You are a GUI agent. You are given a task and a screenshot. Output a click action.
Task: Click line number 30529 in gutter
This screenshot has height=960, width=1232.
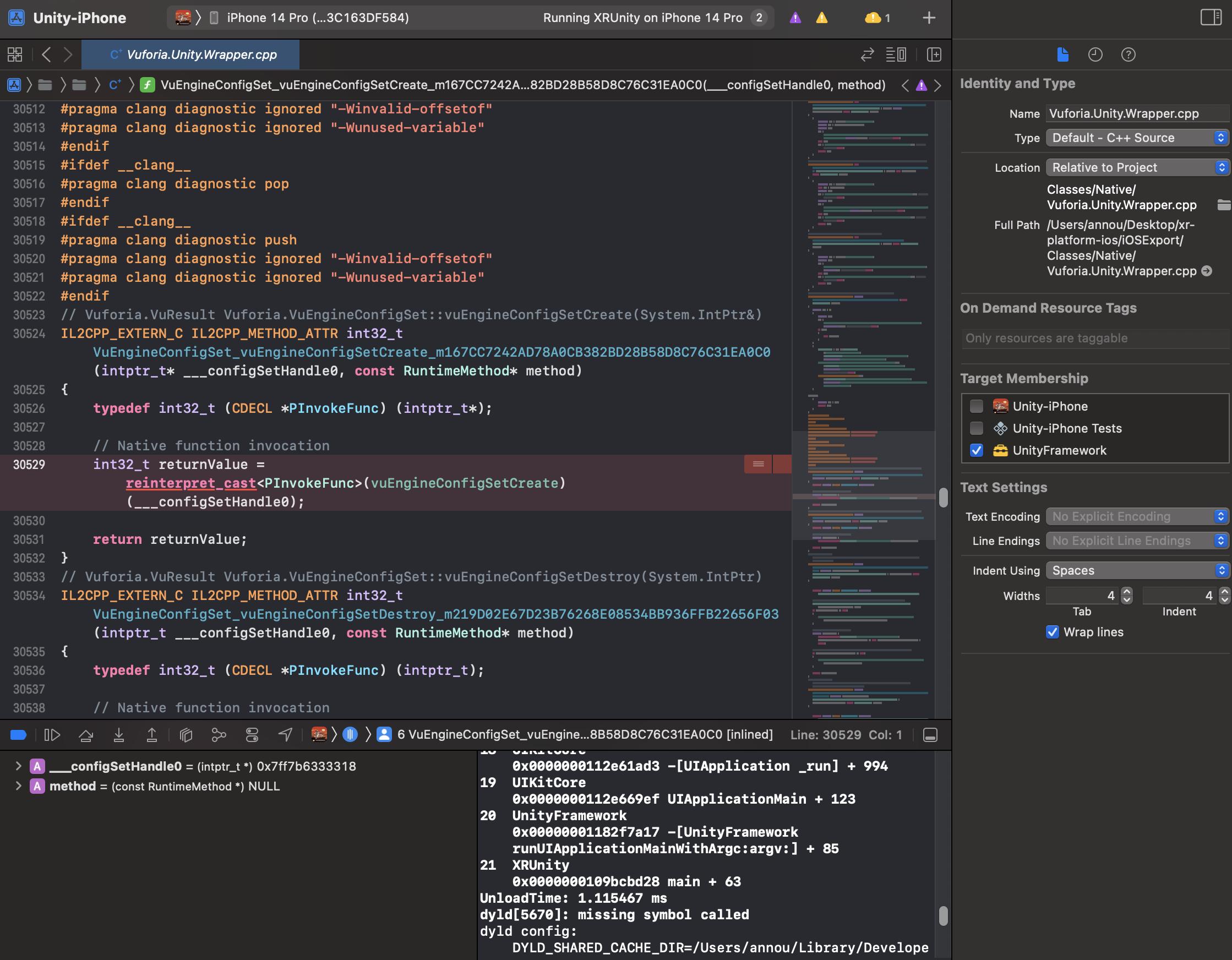coord(29,464)
